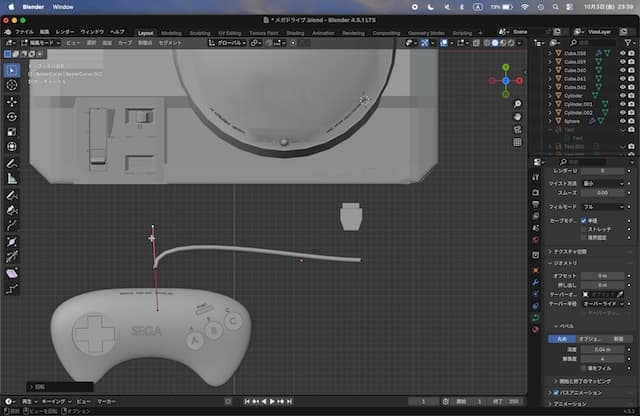The width and height of the screenshot is (640, 416).
Task: Select the Cursor tool in the toolbar
Action: point(12,86)
